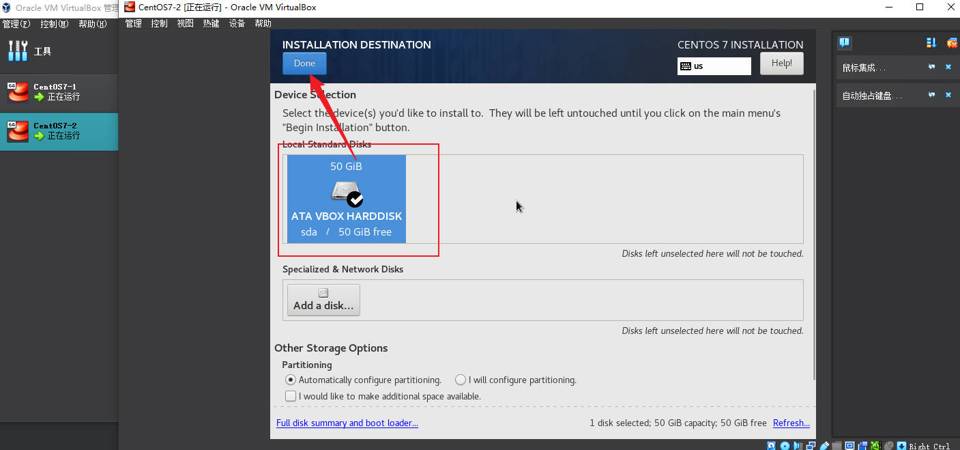Click the hard disk activity status icon
960x450 pixels.
point(771,445)
